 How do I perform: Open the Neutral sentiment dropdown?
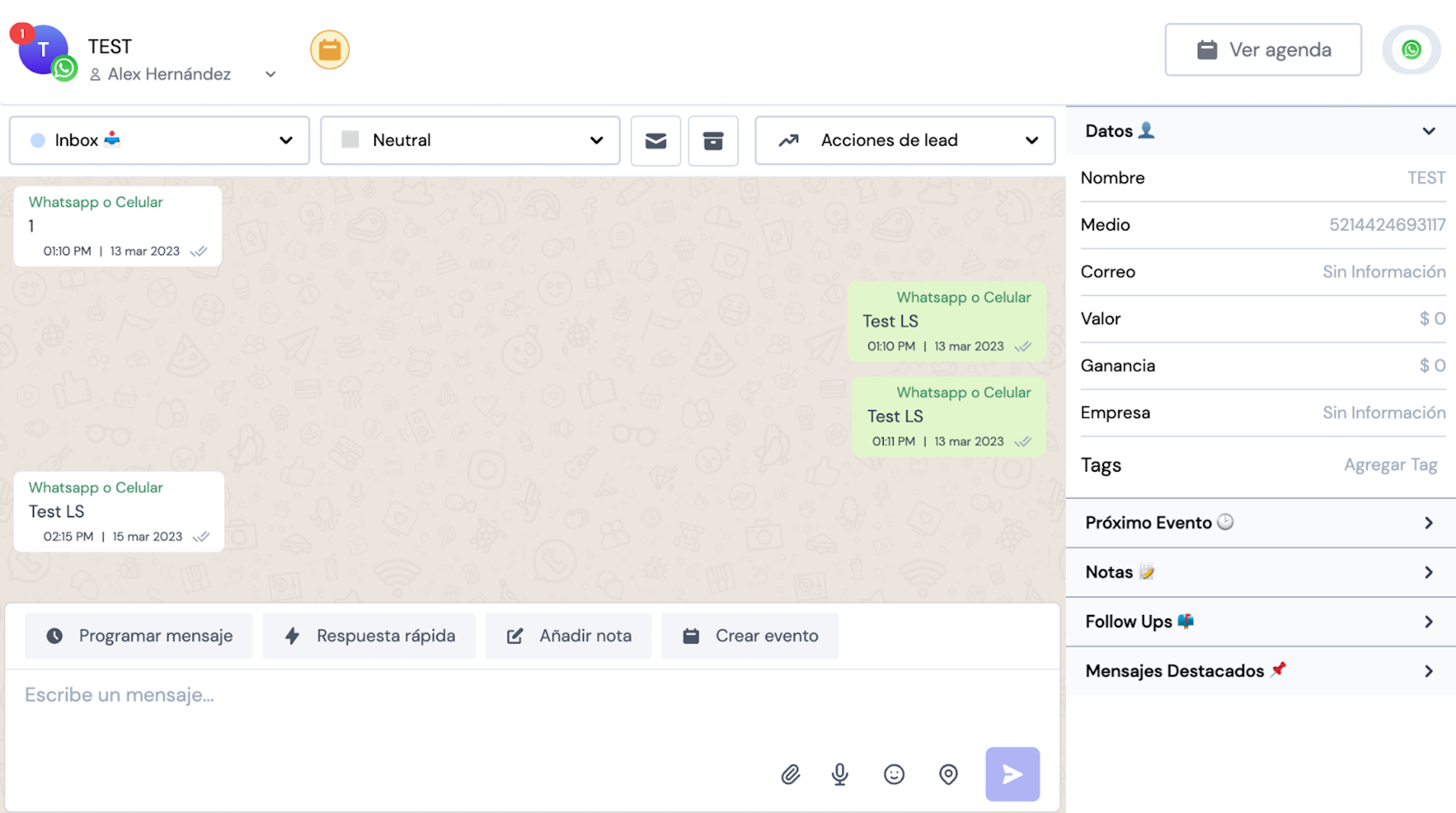pos(470,140)
